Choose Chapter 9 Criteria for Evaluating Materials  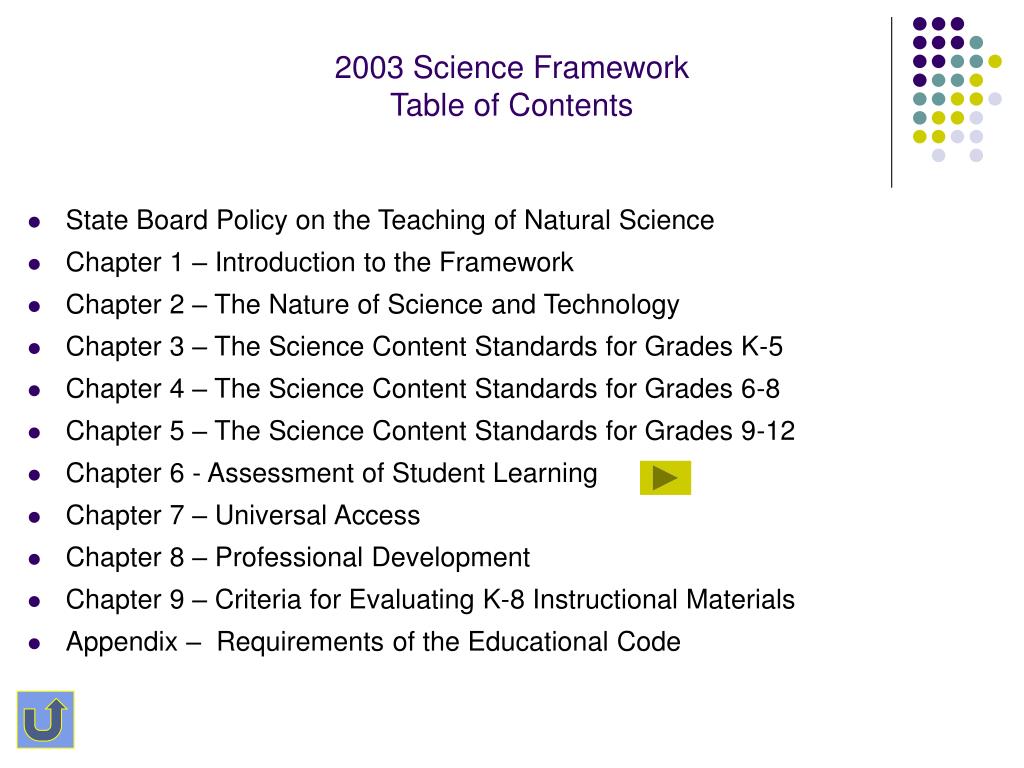tap(430, 600)
